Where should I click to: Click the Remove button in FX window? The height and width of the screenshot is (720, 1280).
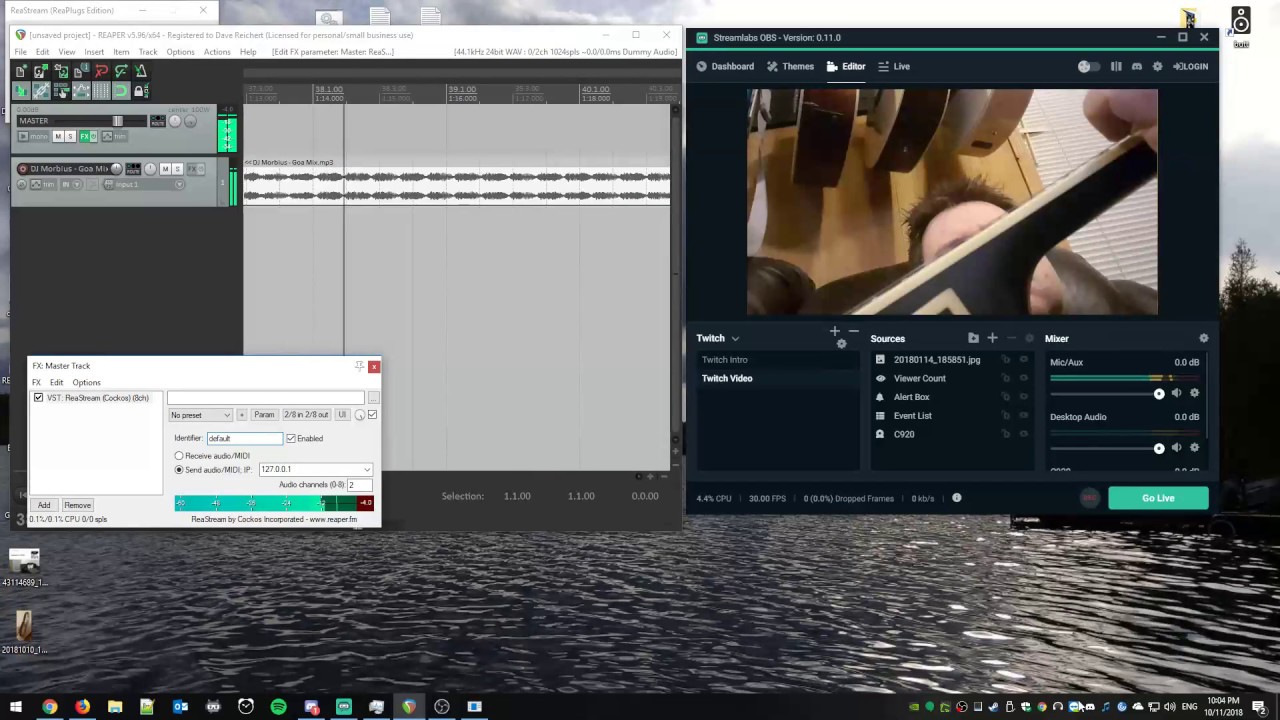tap(77, 505)
